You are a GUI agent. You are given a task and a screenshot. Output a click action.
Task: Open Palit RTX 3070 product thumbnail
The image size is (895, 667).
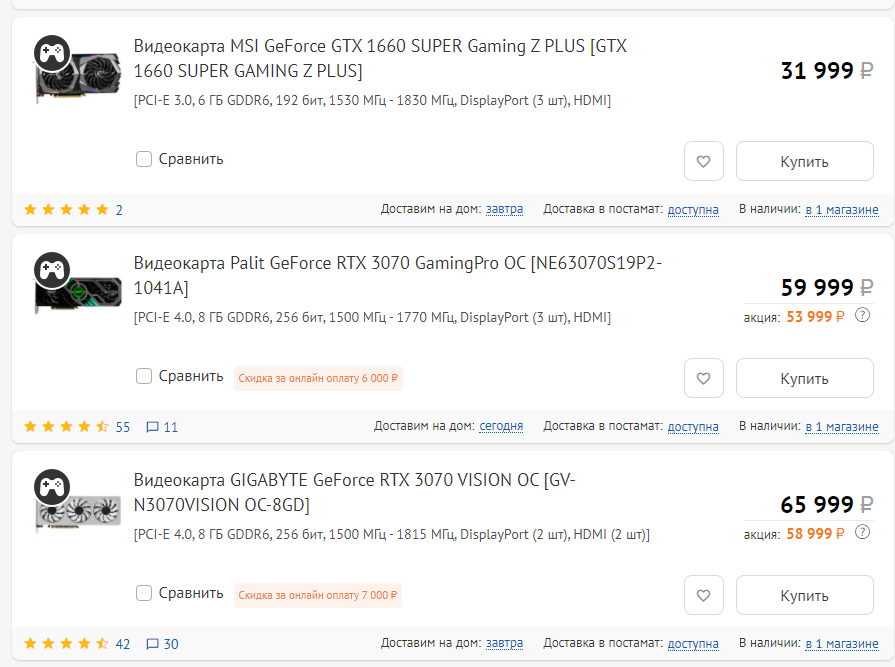79,294
